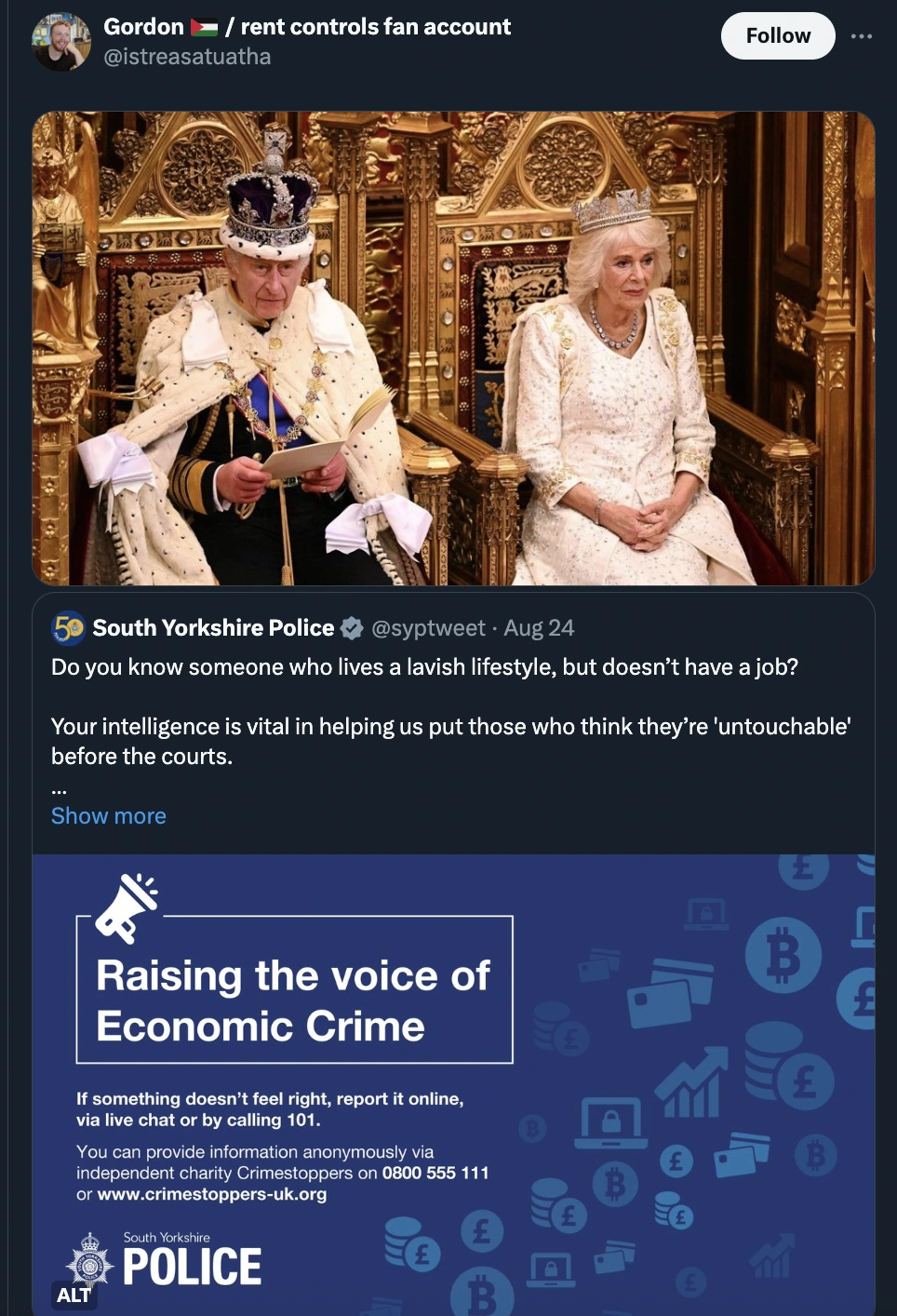
Task: Click the police crest logo
Action: (x=90, y=1264)
